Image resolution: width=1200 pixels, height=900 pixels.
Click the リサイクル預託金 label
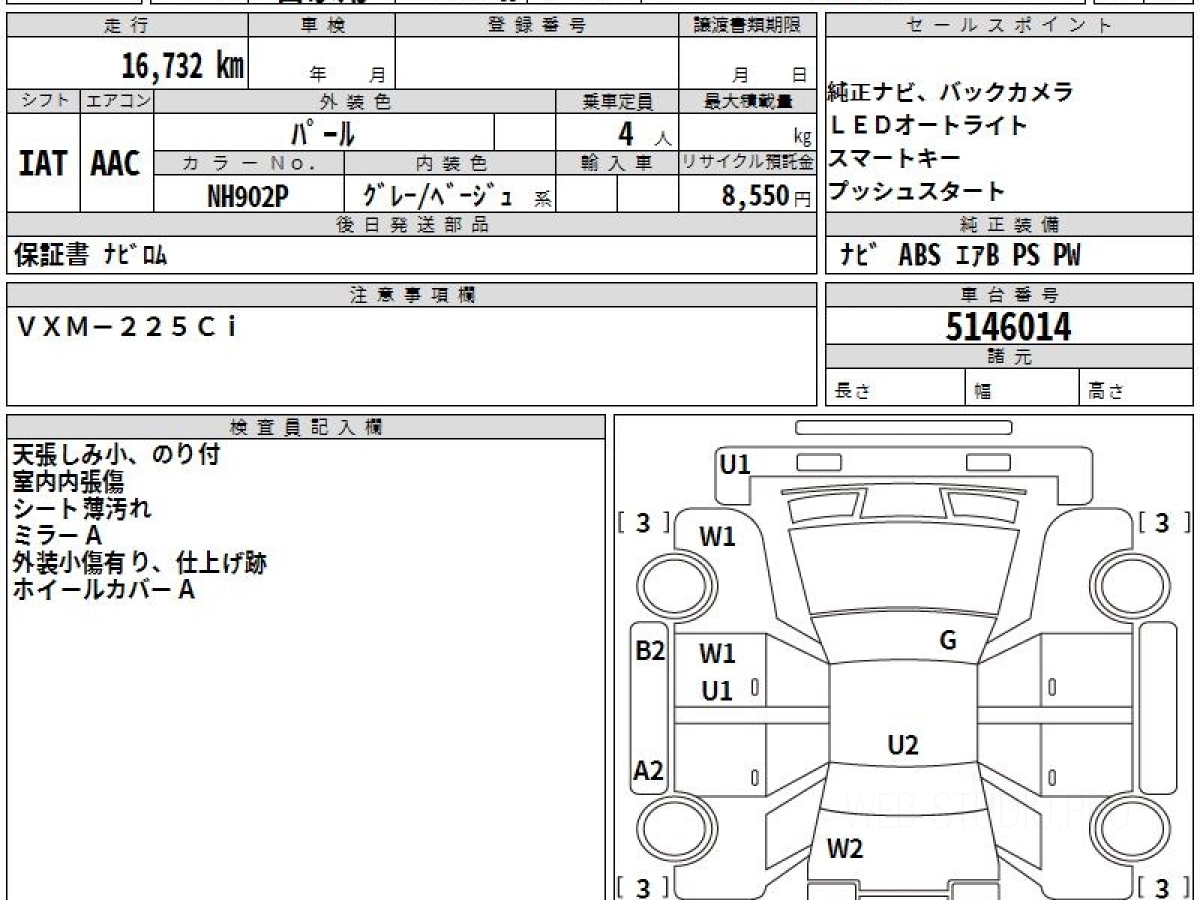(748, 163)
